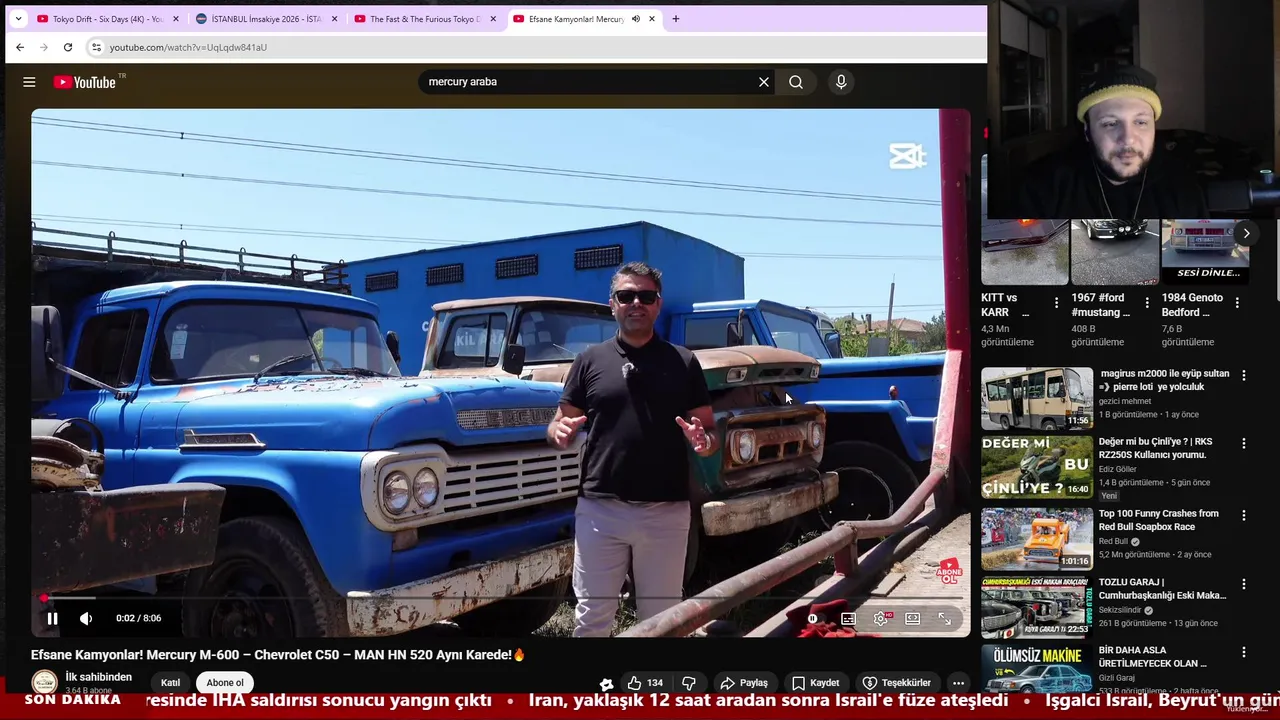Viewport: 1280px width, 720px height.
Task: Pause the video playback
Action: (52, 618)
